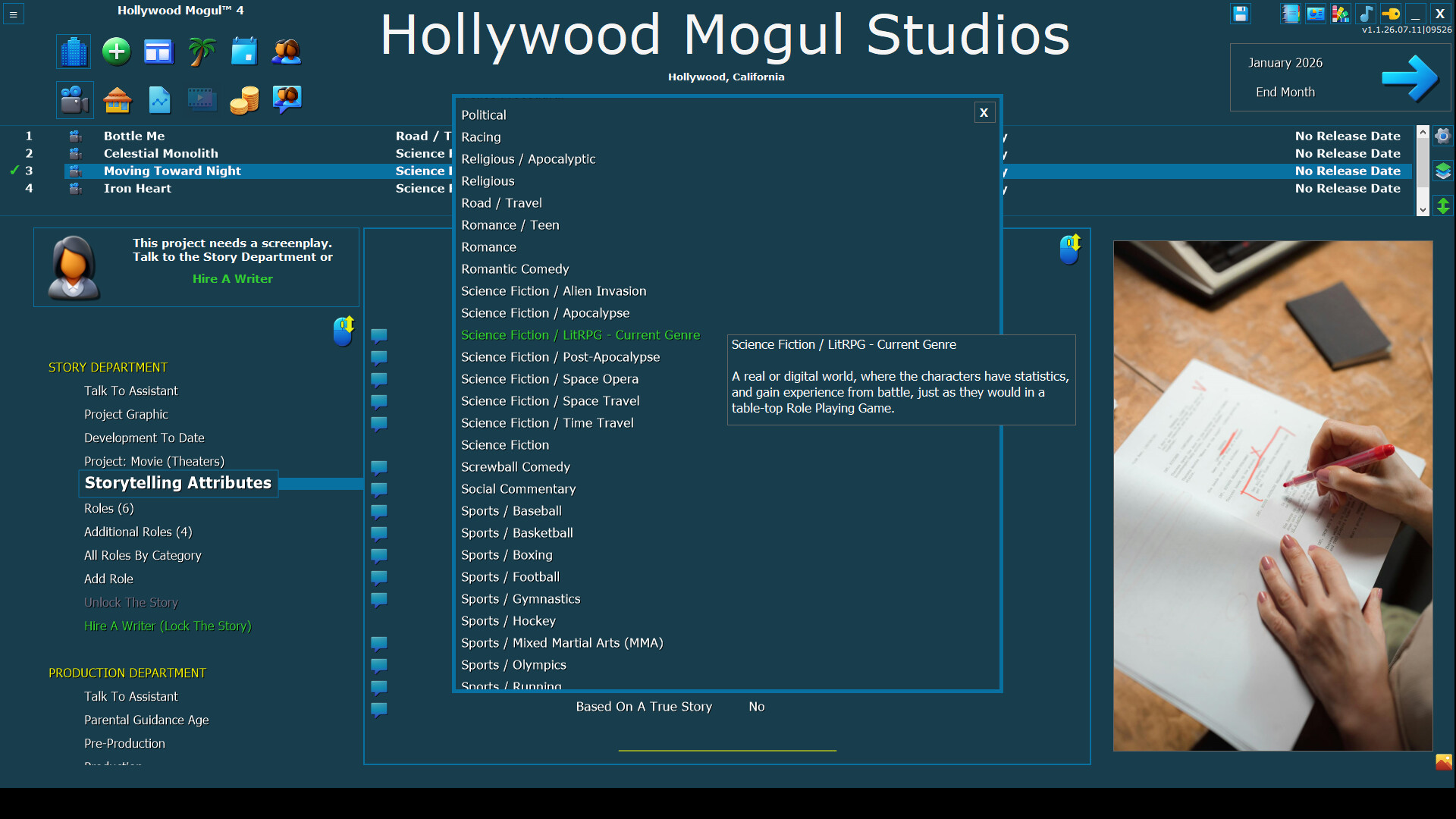
Task: Click the green up-down arrows icon
Action: pyautogui.click(x=1442, y=206)
